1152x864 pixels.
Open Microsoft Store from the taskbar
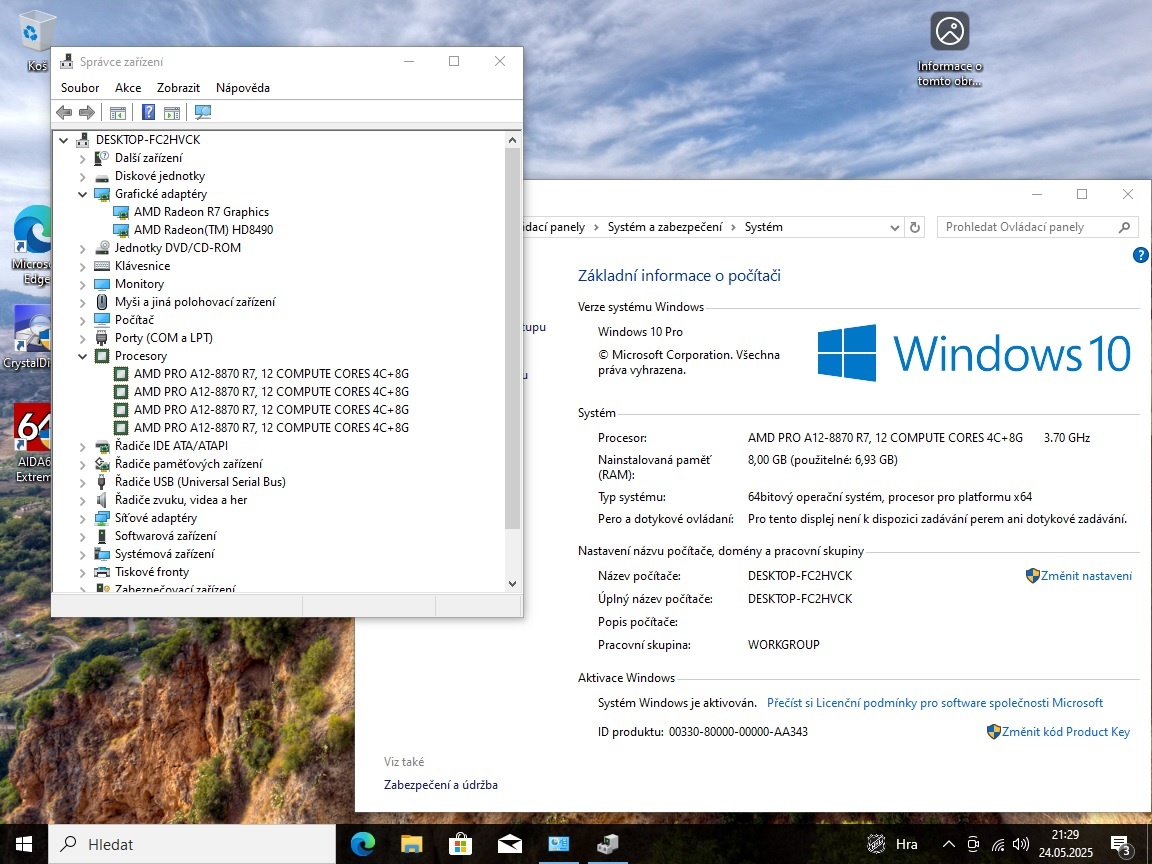pos(461,844)
